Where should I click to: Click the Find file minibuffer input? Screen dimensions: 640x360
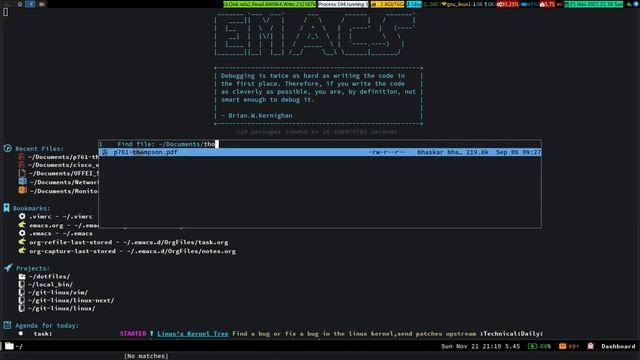click(x=320, y=144)
